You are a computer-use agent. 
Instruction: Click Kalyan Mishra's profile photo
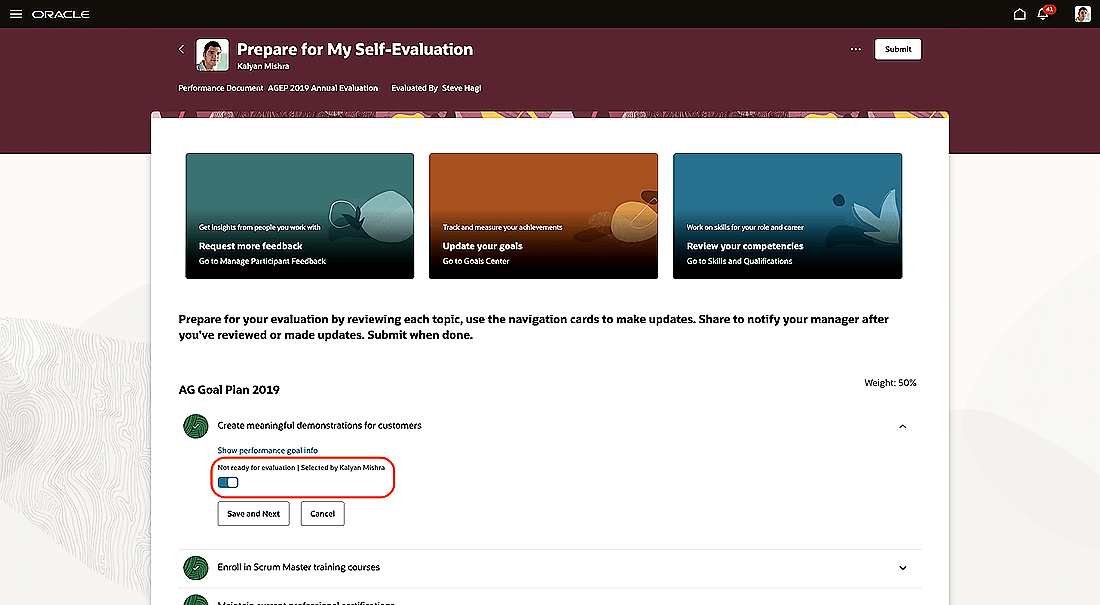click(x=212, y=55)
